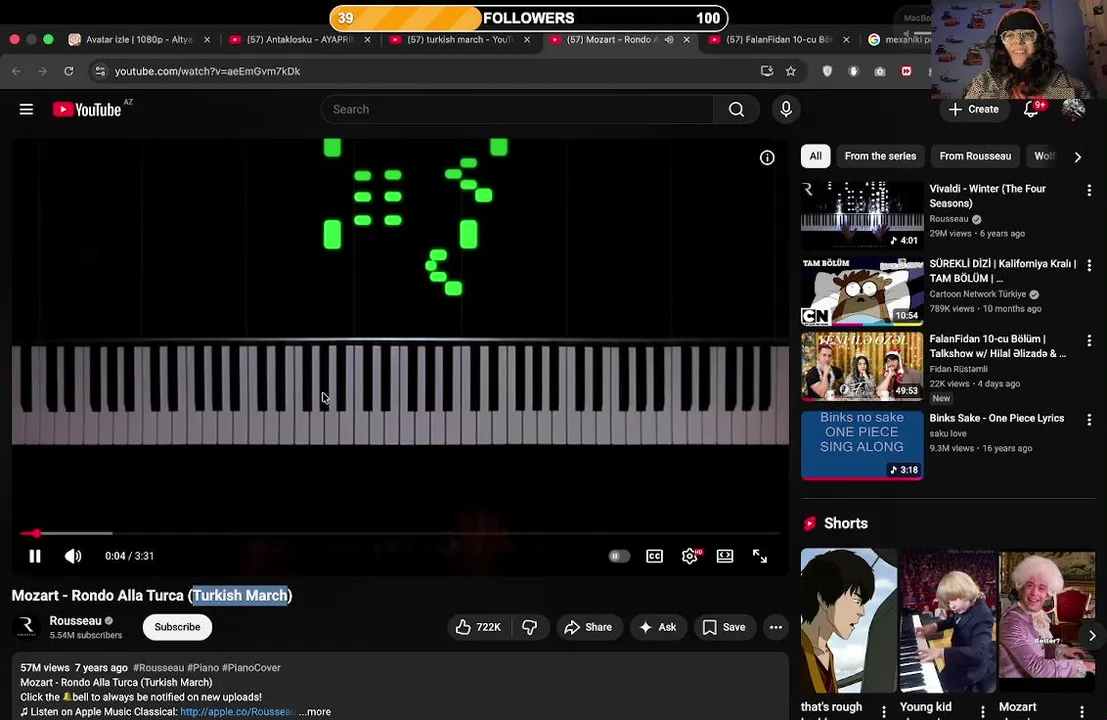This screenshot has width=1107, height=720.
Task: Switch to the FalanFidan 10-cu browser tab
Action: (x=779, y=40)
